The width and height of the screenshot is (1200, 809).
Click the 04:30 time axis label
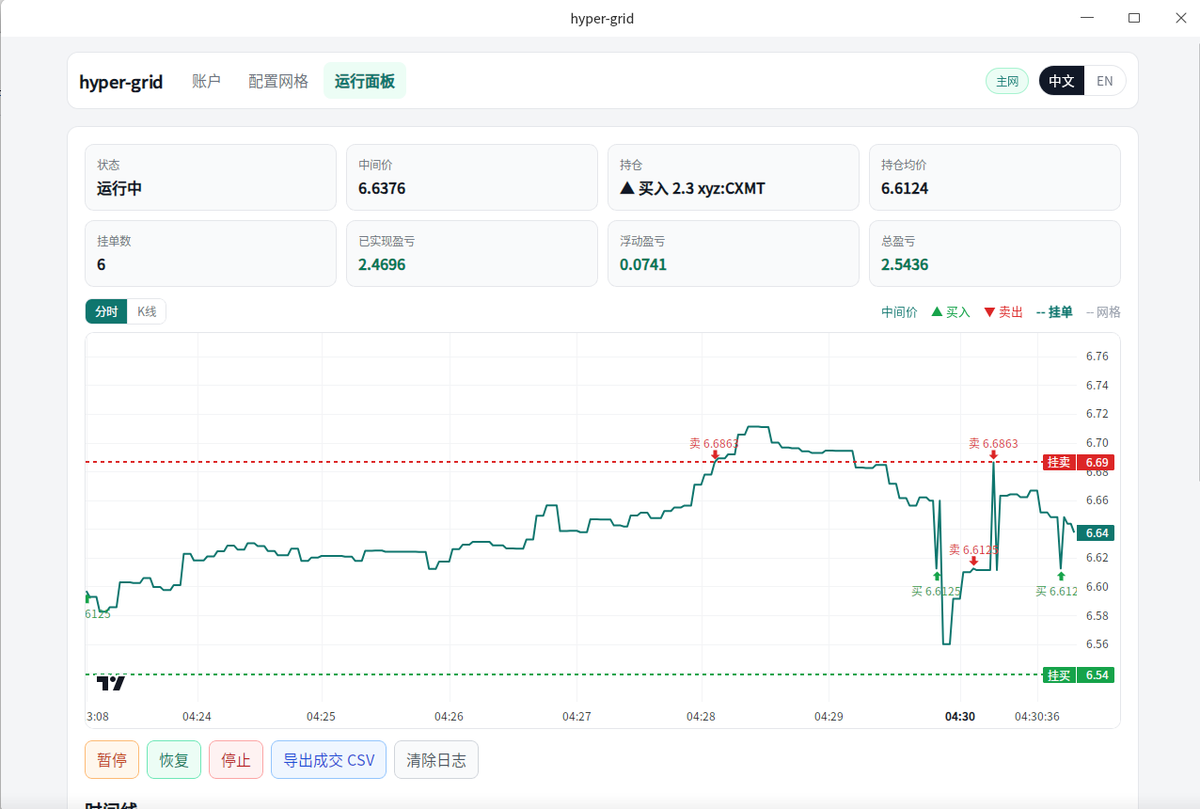pos(960,716)
